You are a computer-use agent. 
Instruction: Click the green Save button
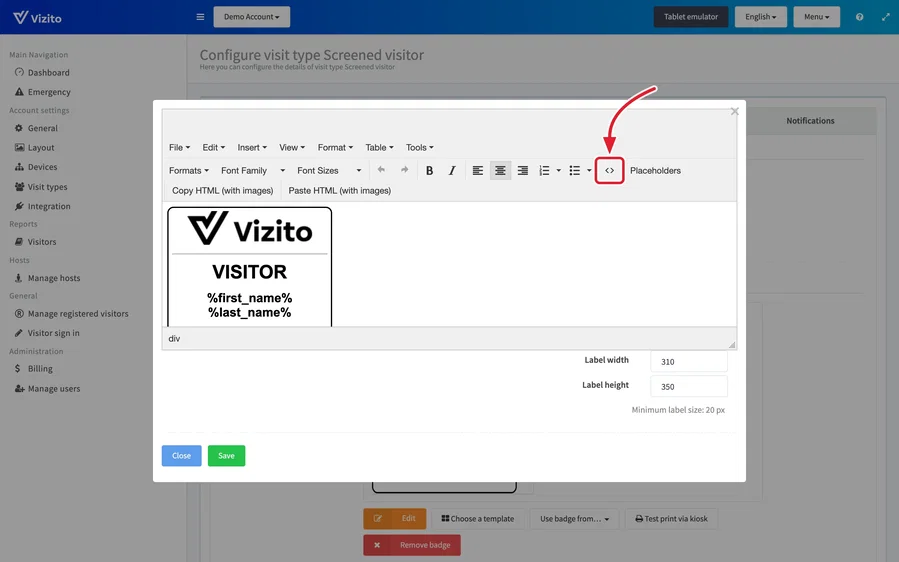(x=226, y=456)
